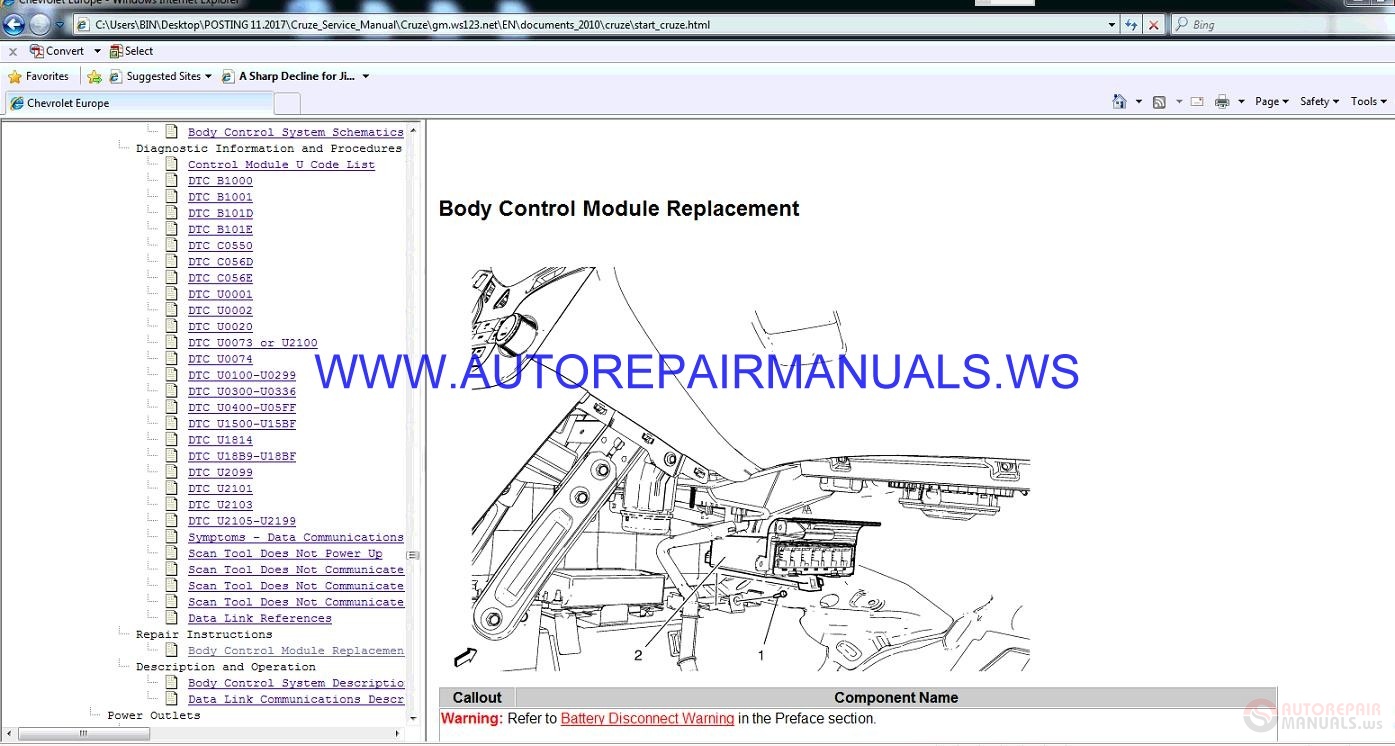Click the Read Mail envelope icon

(1197, 101)
